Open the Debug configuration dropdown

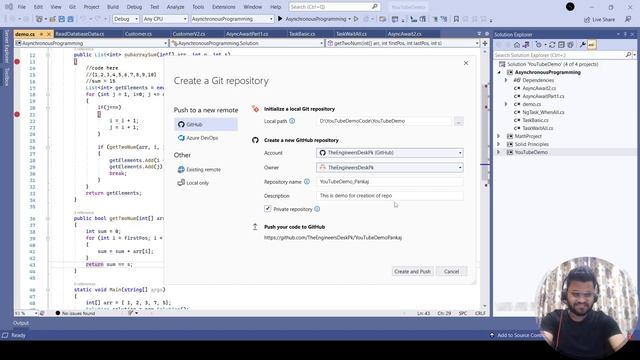(x=126, y=19)
